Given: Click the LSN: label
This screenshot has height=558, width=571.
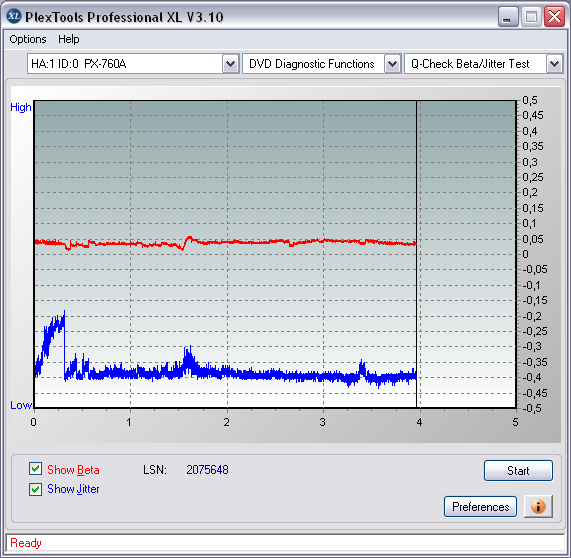Looking at the screenshot, I should 155,470.
